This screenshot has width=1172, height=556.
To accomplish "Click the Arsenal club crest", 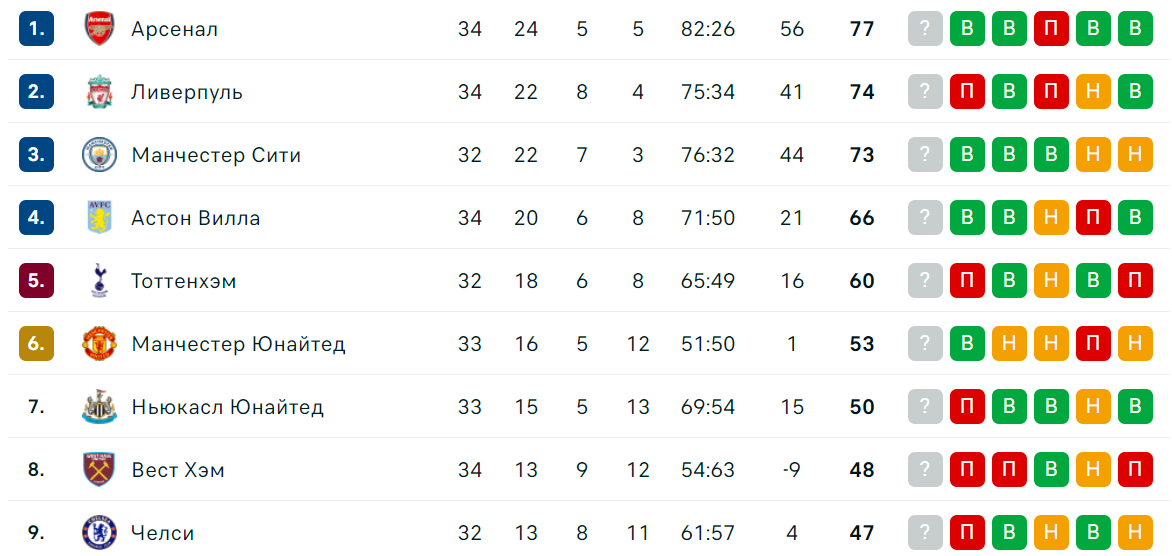I will tap(99, 29).
